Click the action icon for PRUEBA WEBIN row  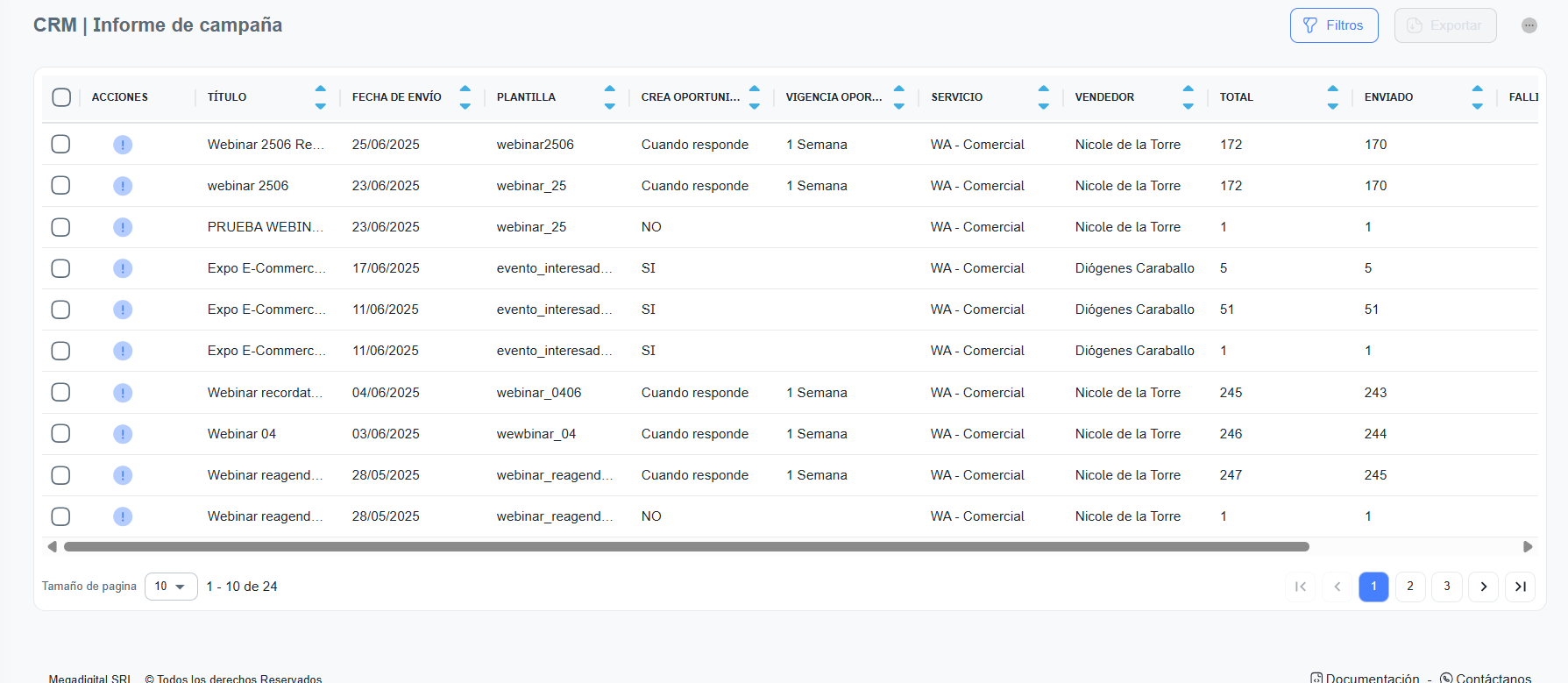pyautogui.click(x=123, y=227)
